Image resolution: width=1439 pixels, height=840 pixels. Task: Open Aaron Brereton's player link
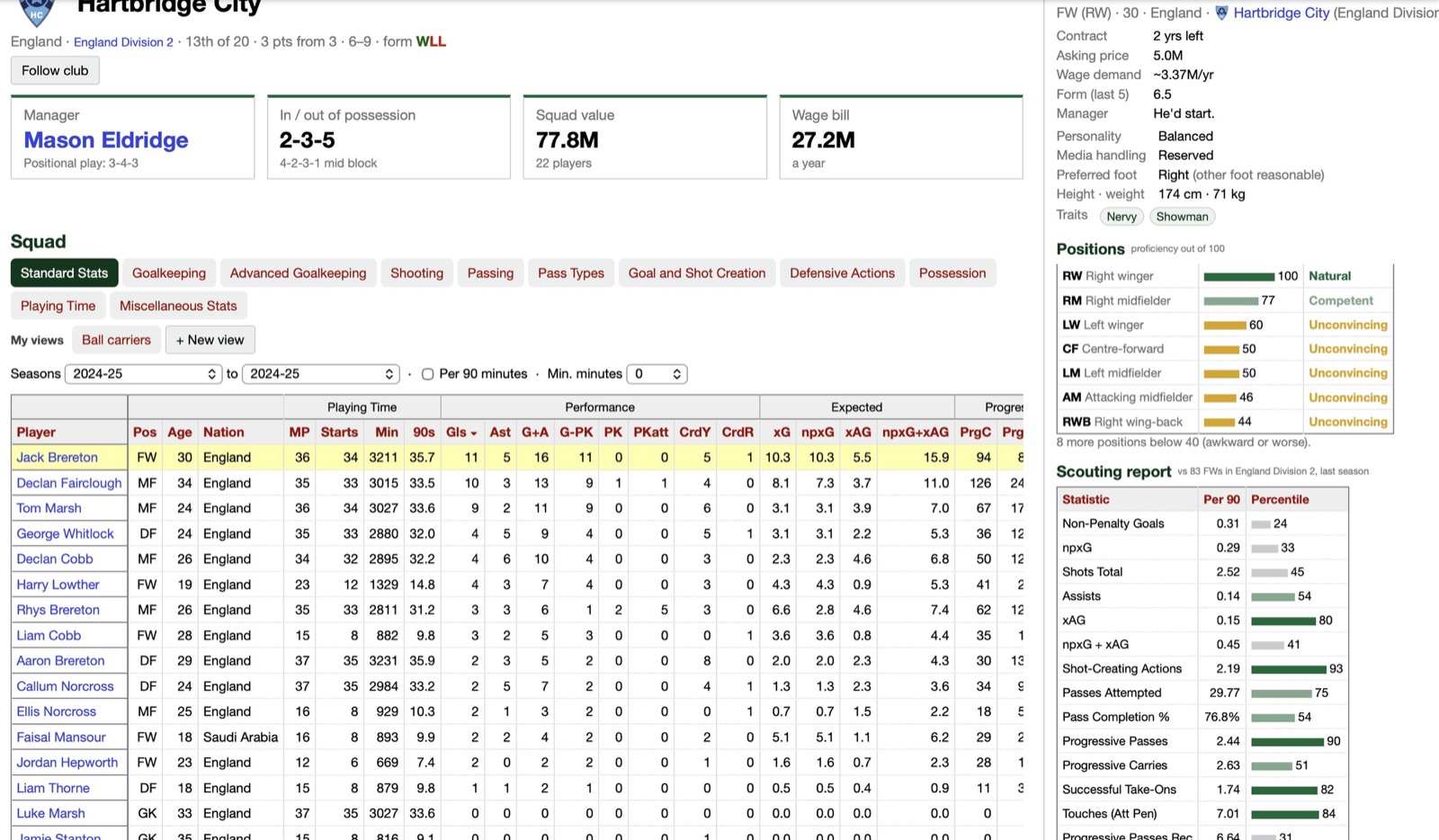(x=60, y=660)
